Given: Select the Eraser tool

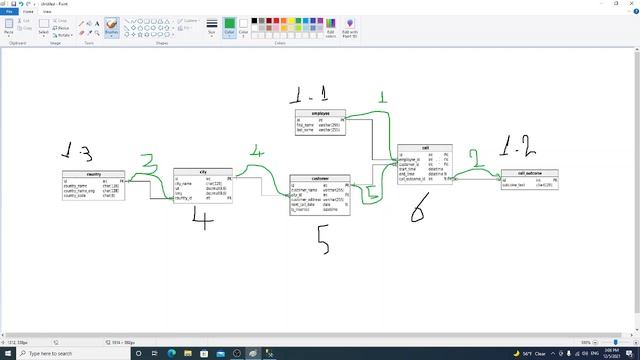Looking at the screenshot, I should [x=81, y=33].
